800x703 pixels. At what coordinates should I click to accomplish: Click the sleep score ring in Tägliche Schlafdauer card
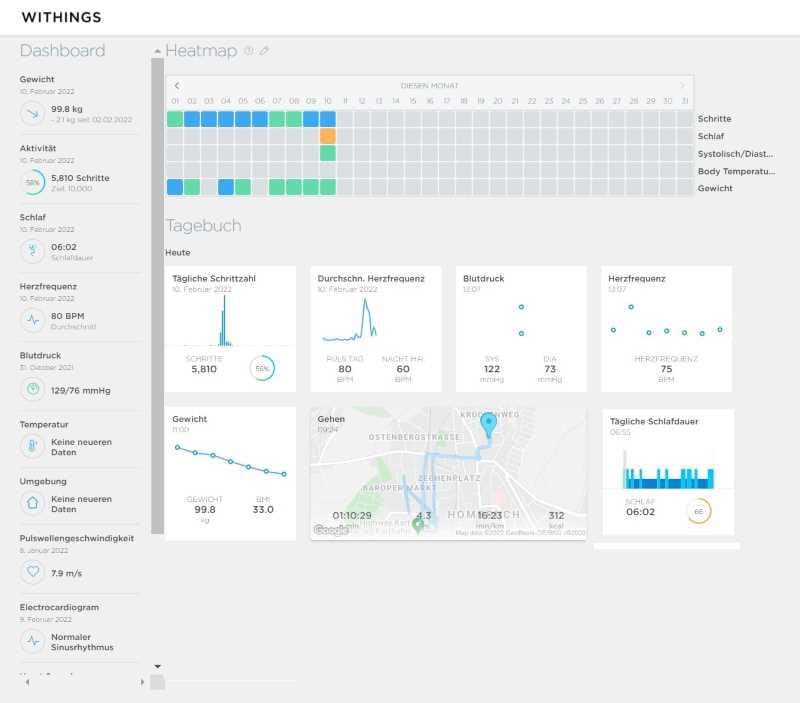(x=698, y=511)
